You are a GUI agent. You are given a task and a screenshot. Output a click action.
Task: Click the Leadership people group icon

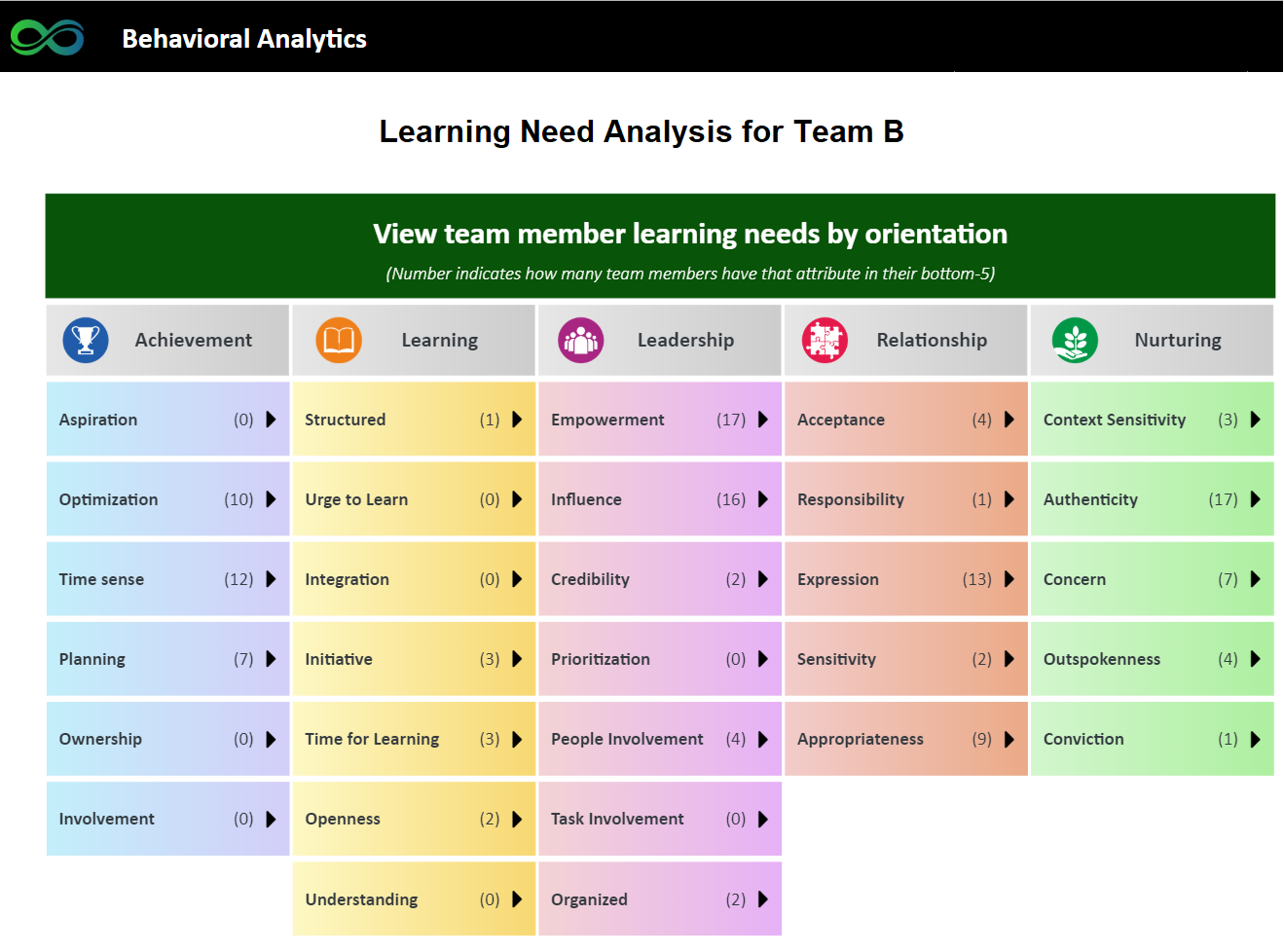coord(581,340)
